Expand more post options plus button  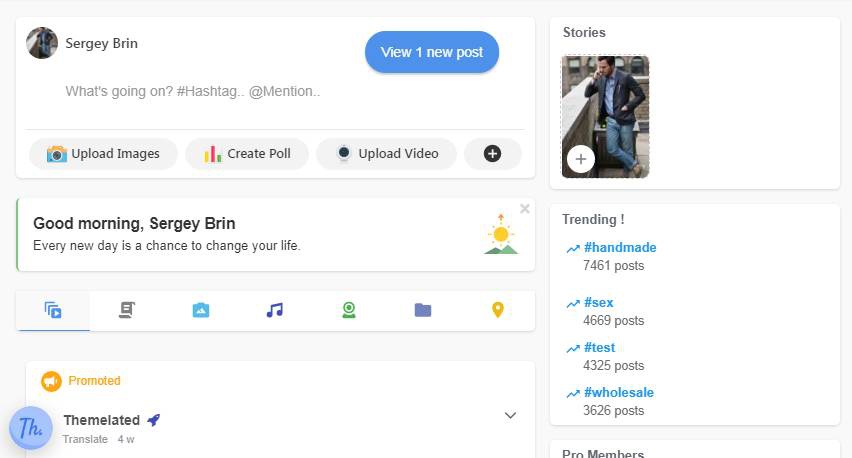[x=492, y=154]
